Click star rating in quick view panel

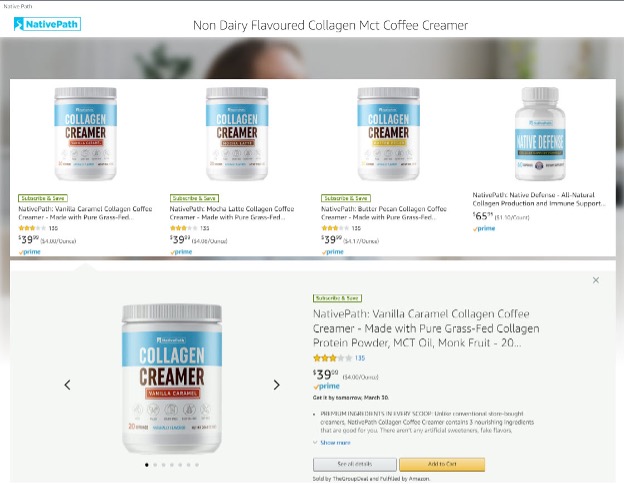pyautogui.click(x=332, y=358)
